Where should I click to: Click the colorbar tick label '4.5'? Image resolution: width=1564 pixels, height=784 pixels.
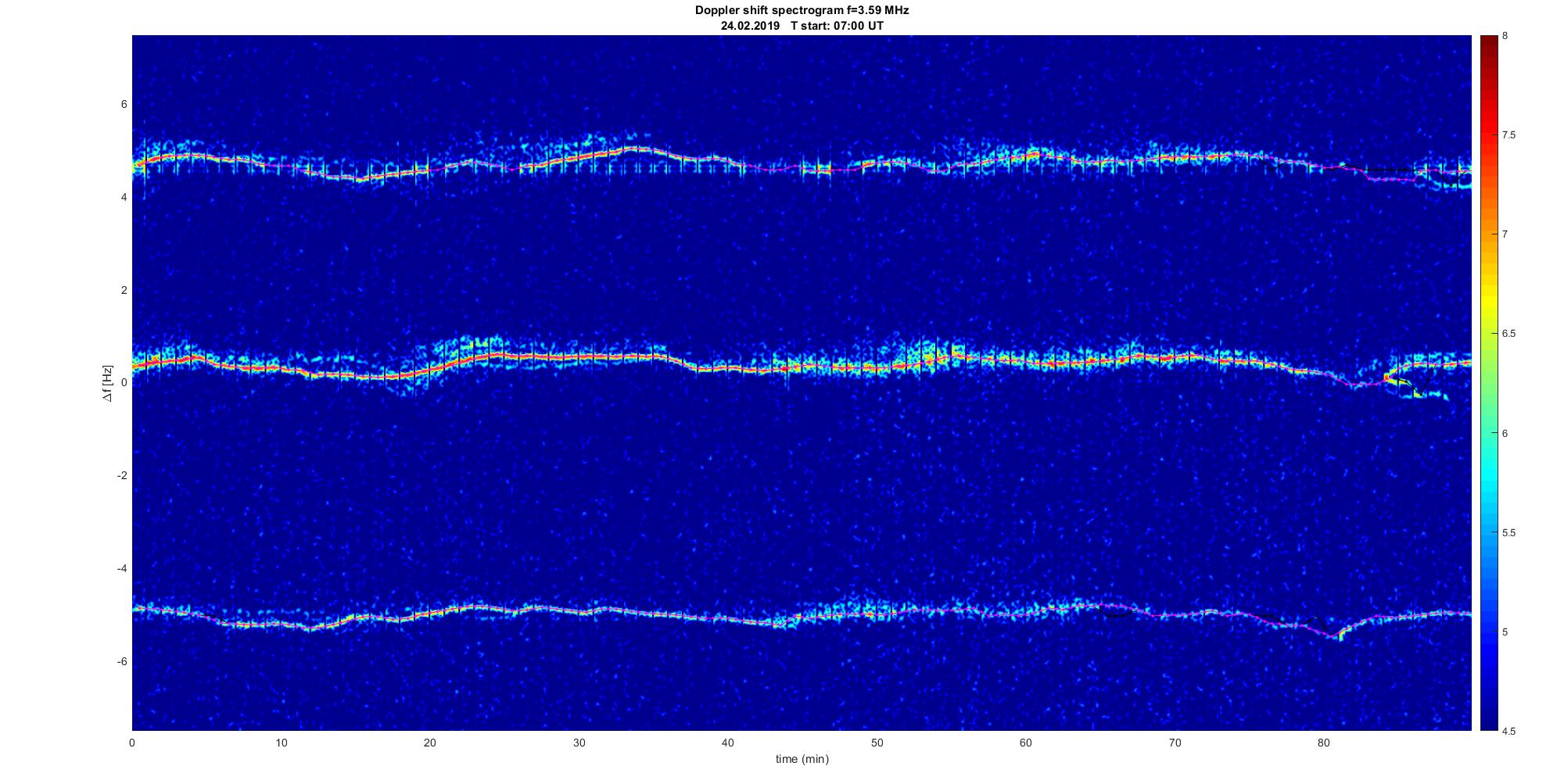click(x=1509, y=731)
